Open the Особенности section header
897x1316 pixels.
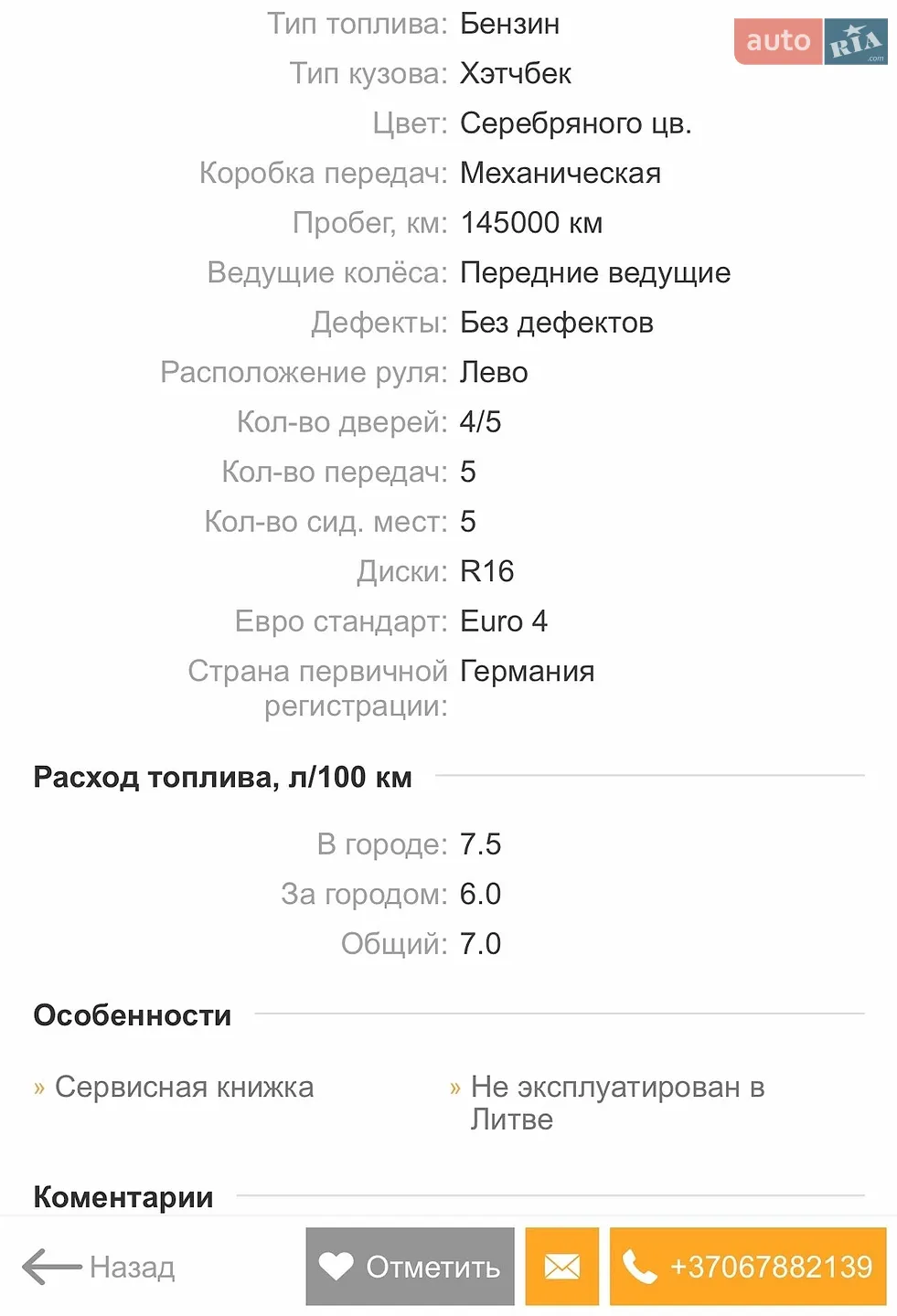pos(133,1015)
